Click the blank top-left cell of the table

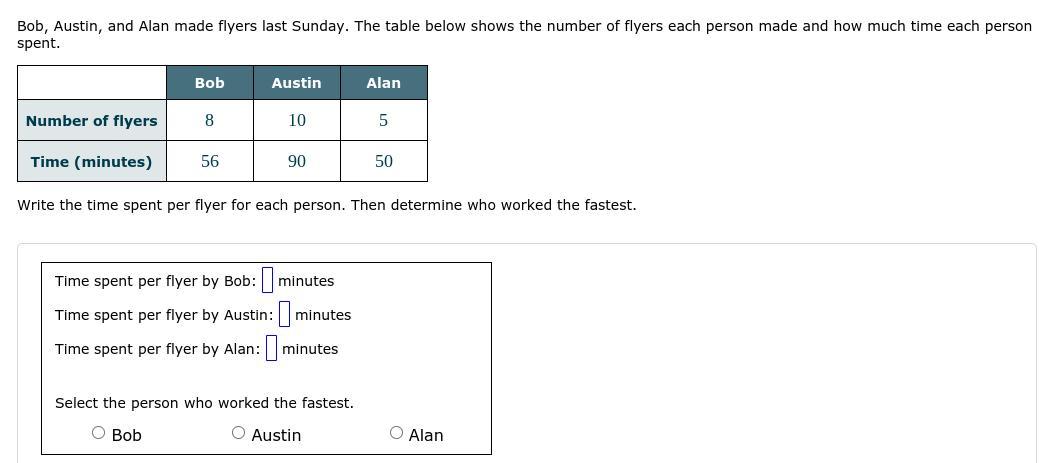point(91,83)
